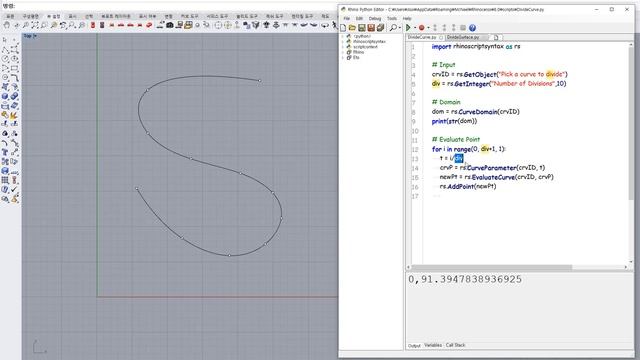Switch to the Output tab
The width and height of the screenshot is (640, 360).
(414, 345)
